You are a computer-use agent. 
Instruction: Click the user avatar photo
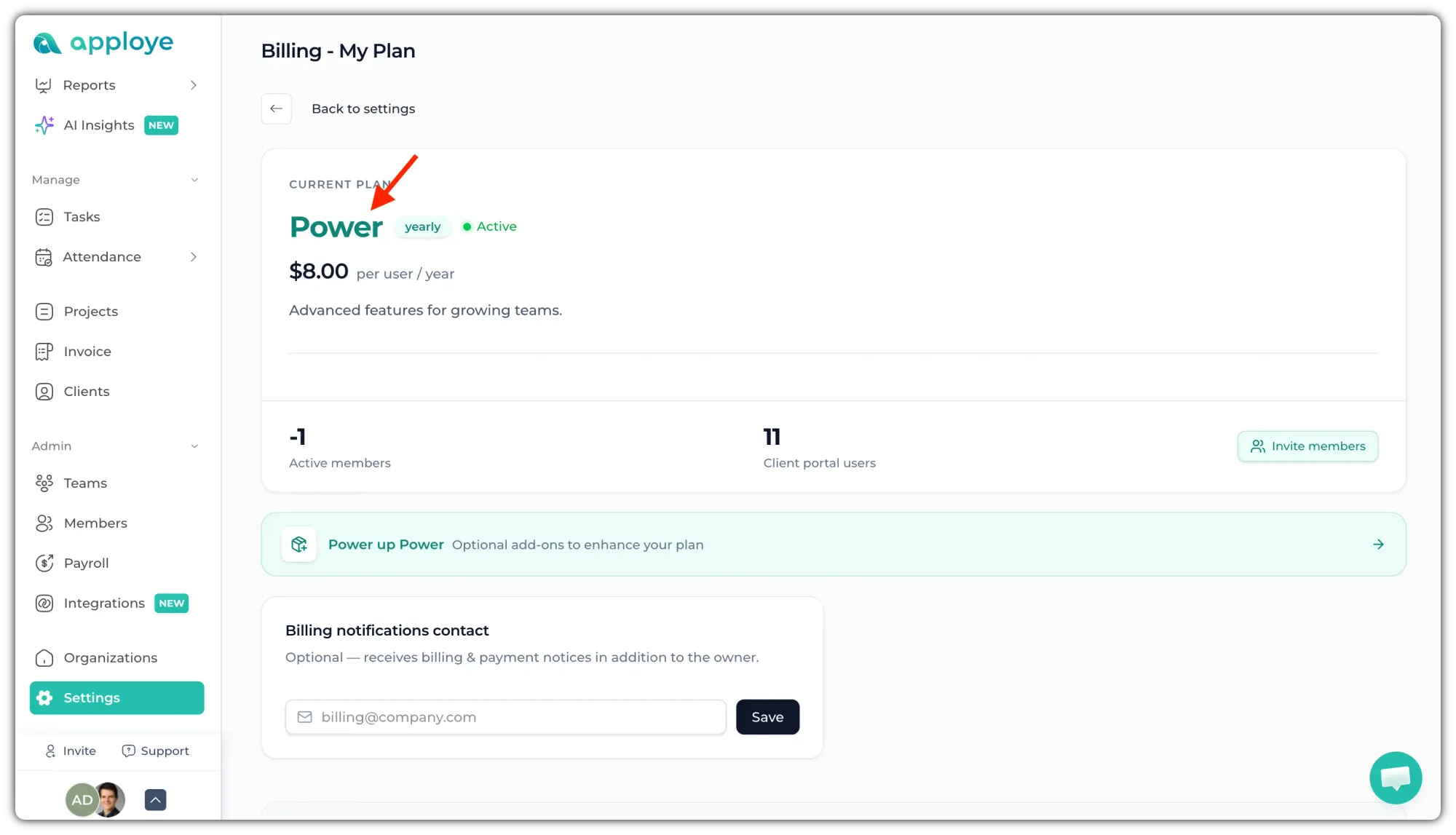pos(110,799)
